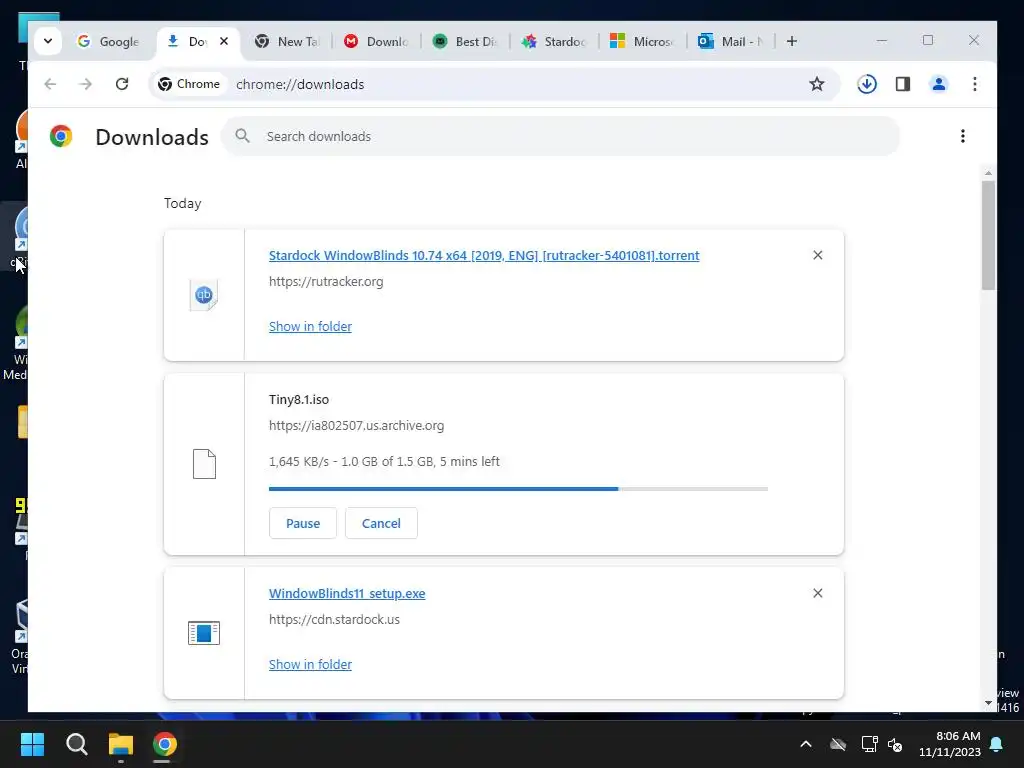Click the Chrome site info chip

pos(189,84)
